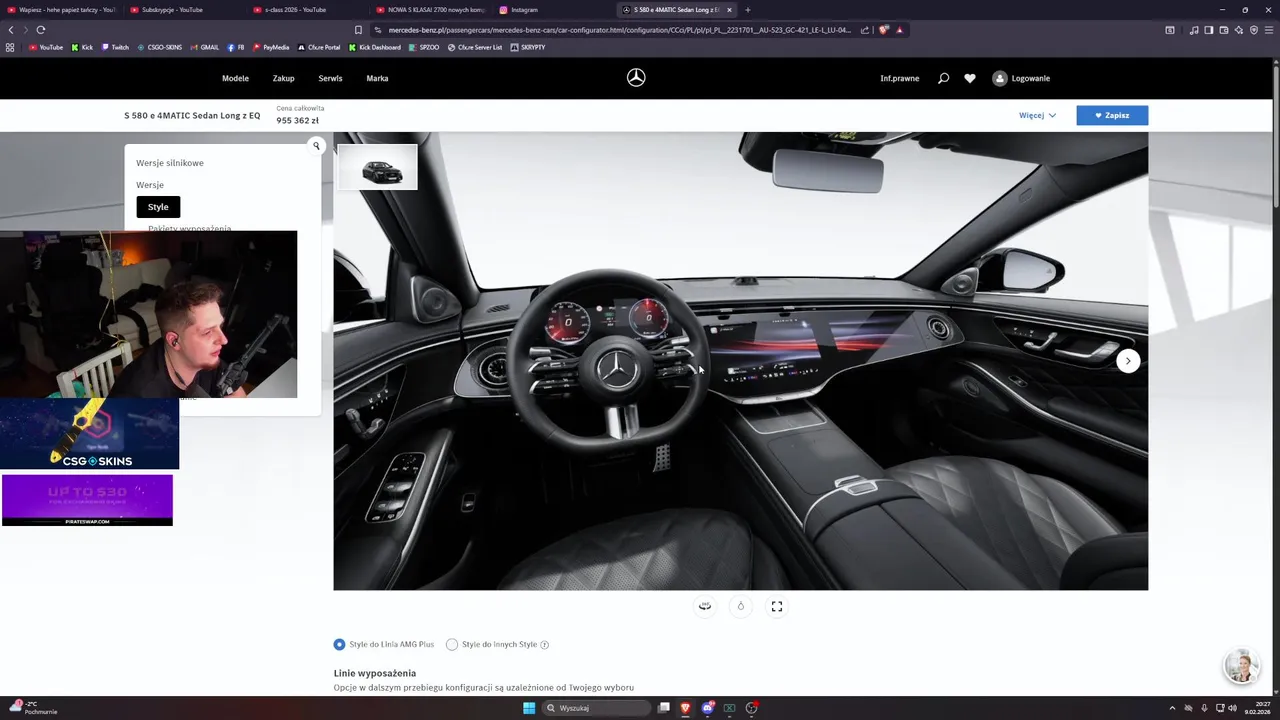Open the site search magnifier
Viewport: 1280px width, 720px height.
point(943,78)
